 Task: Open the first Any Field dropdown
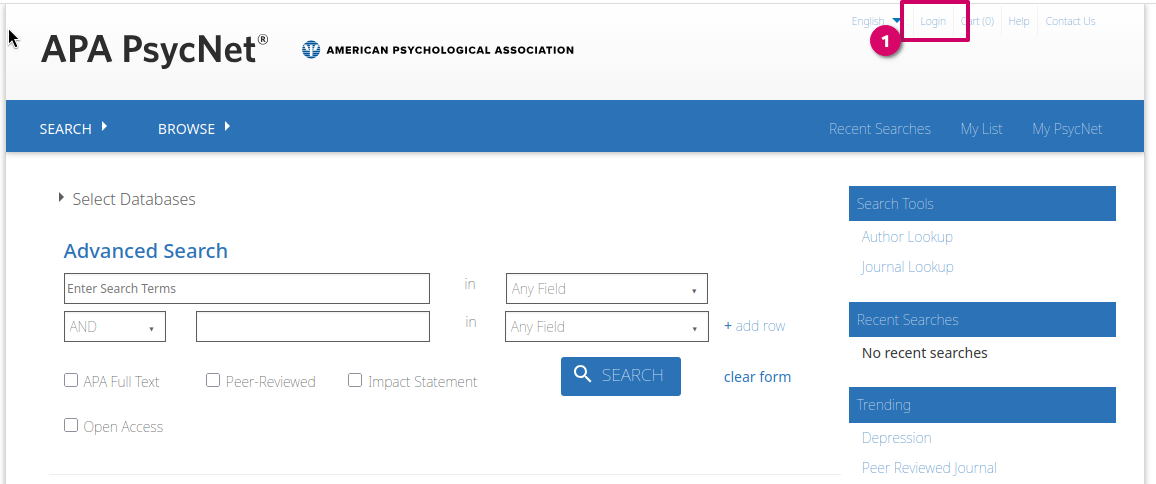coord(606,289)
